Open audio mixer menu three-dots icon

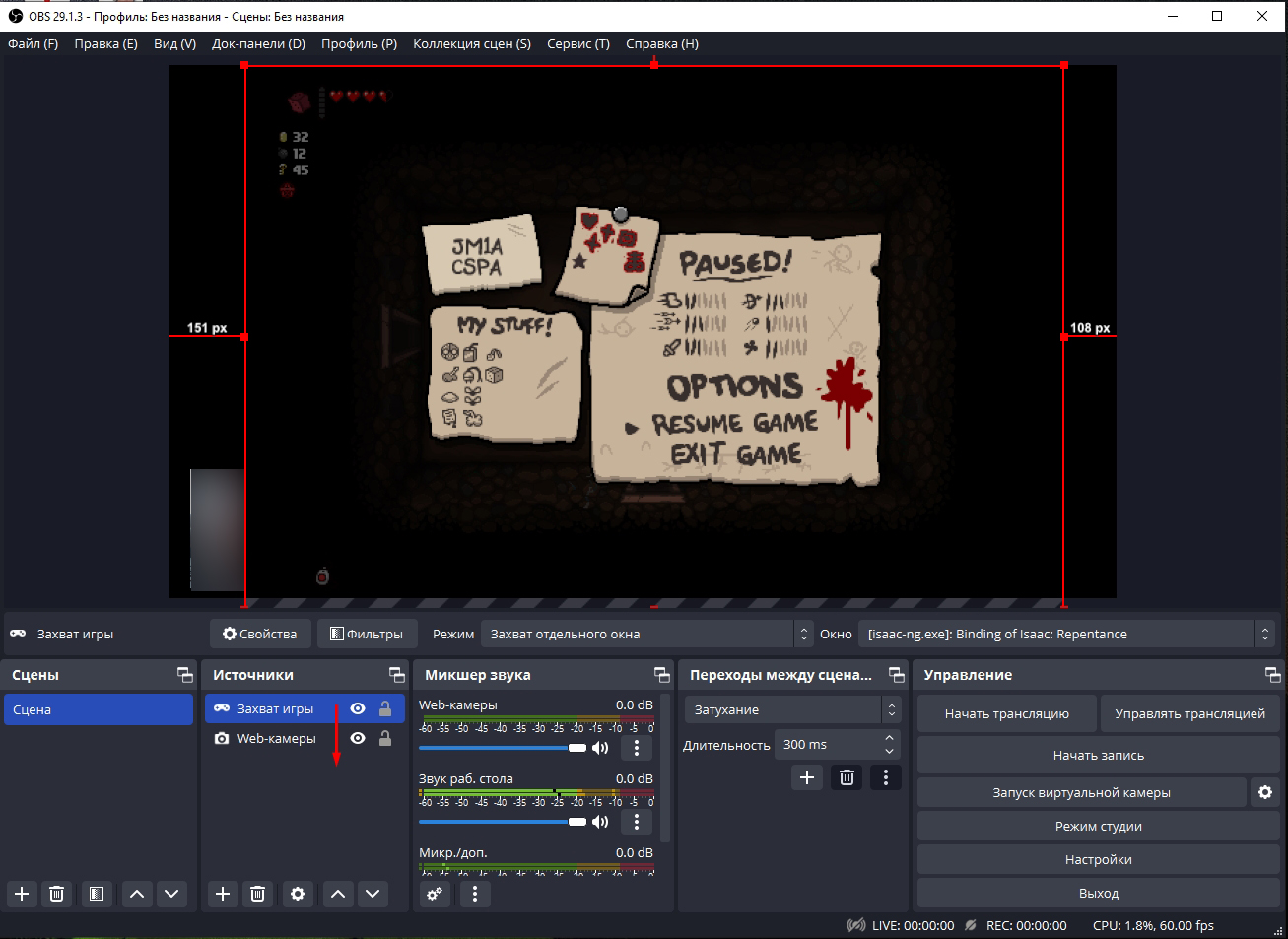coord(475,894)
